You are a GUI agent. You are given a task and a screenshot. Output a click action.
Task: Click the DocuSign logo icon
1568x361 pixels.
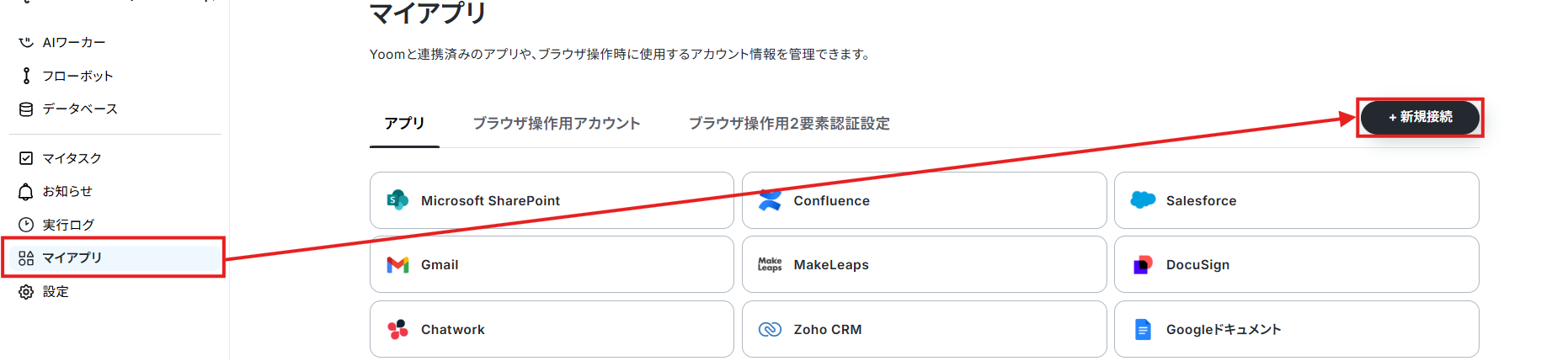tap(1143, 265)
